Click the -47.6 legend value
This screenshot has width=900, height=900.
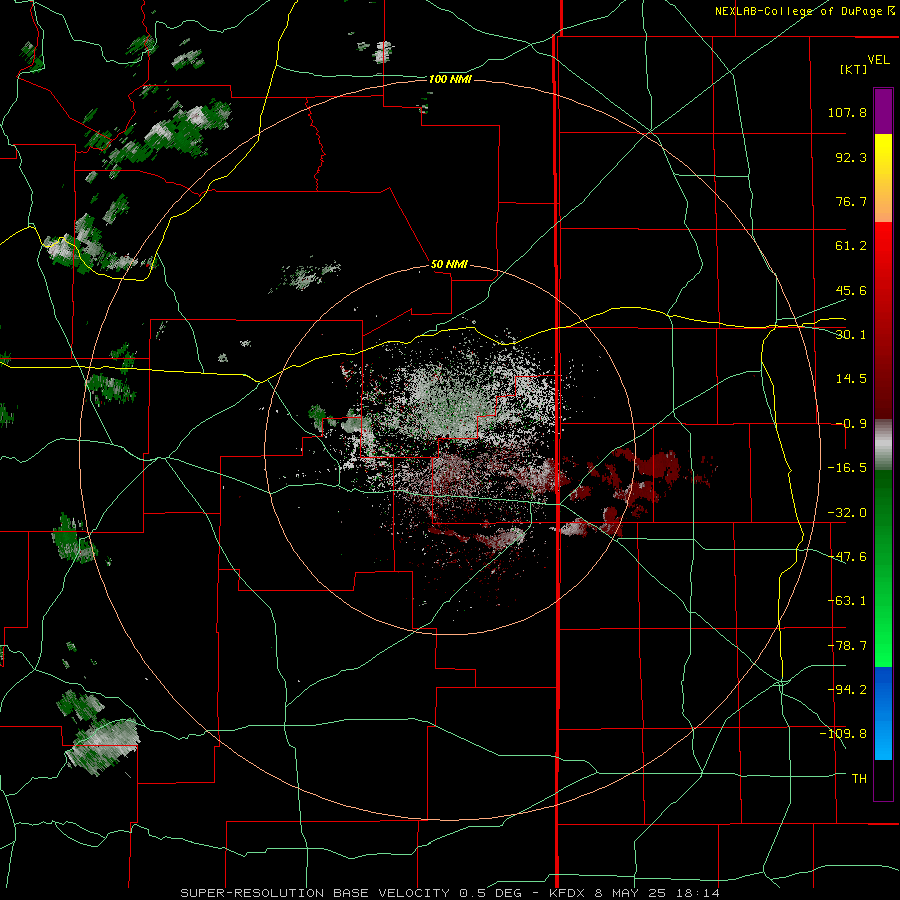(x=847, y=557)
